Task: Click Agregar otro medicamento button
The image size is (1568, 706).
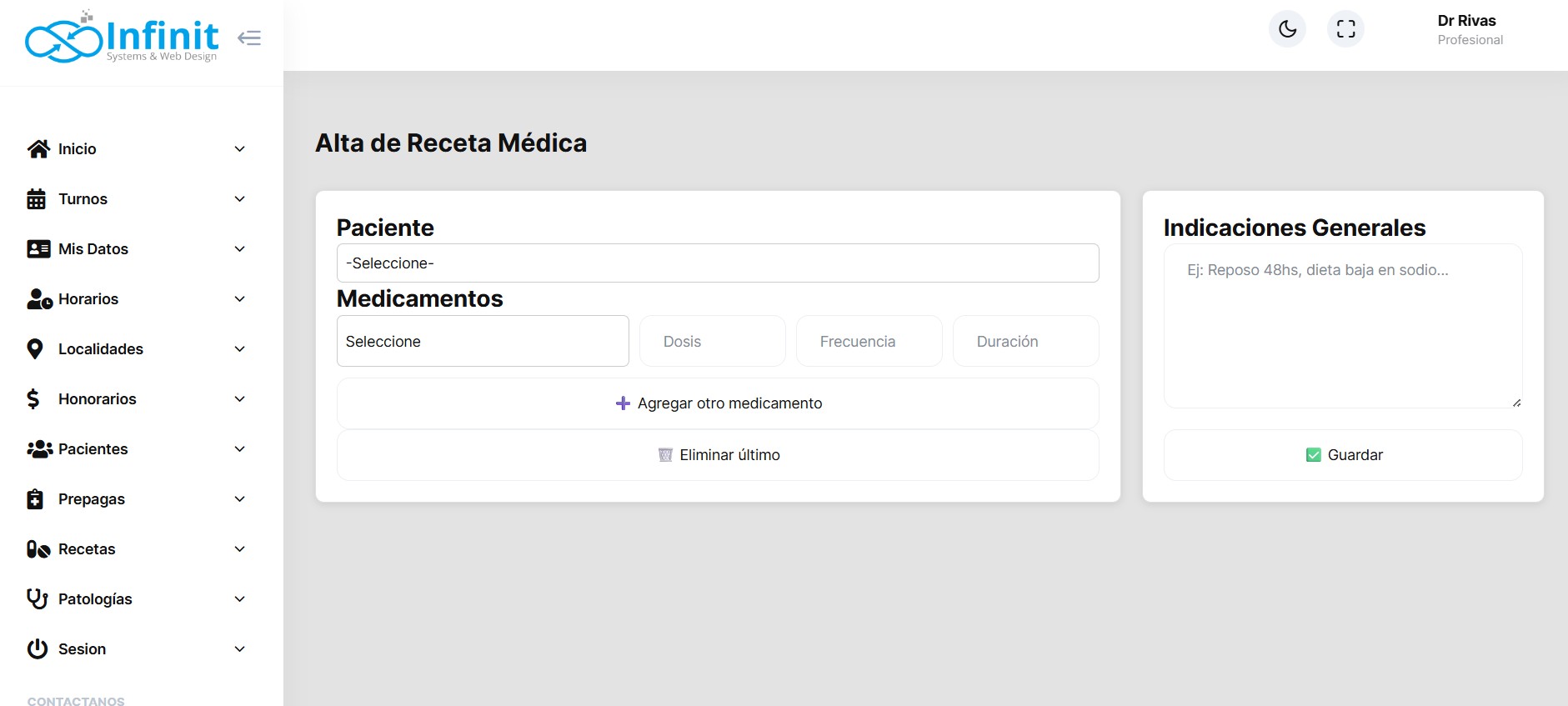Action: (717, 403)
